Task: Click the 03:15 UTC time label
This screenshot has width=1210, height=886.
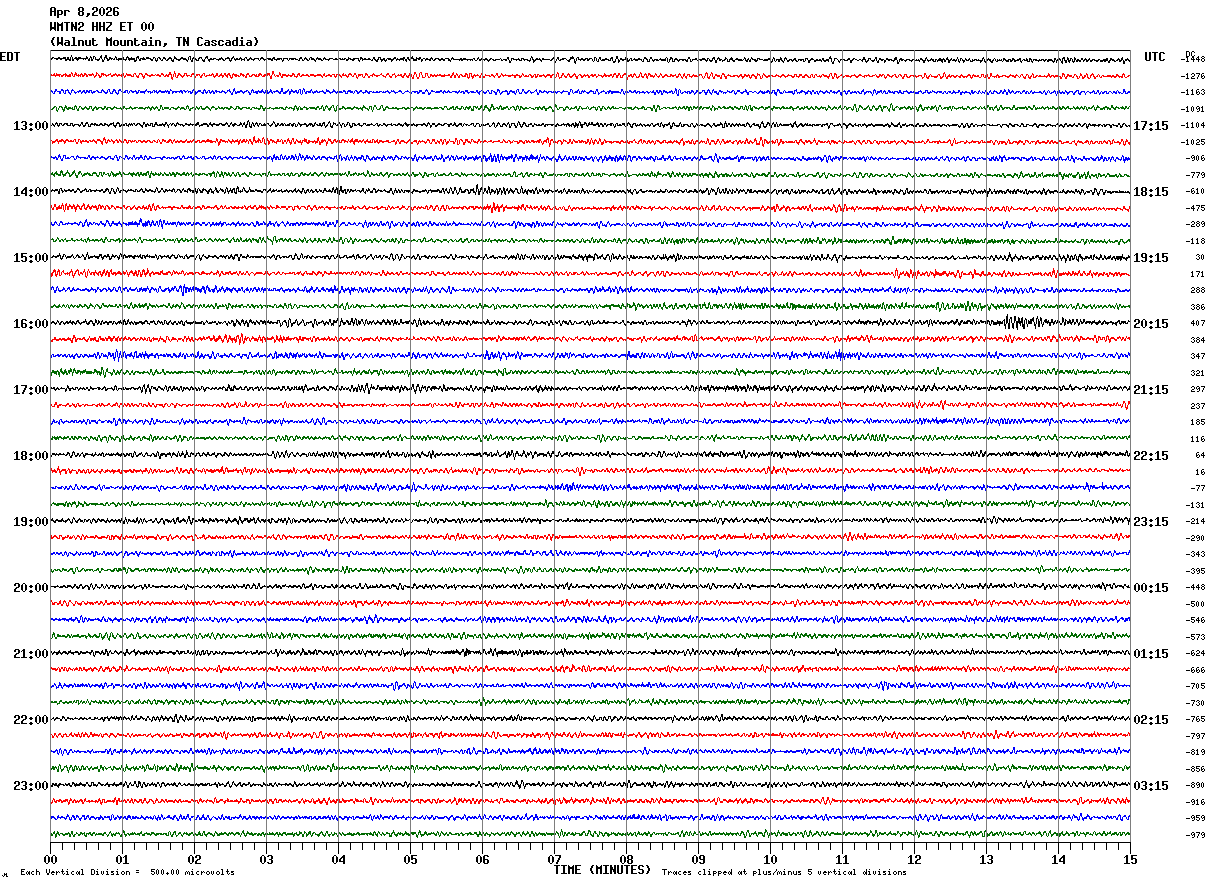Action: (x=1151, y=785)
